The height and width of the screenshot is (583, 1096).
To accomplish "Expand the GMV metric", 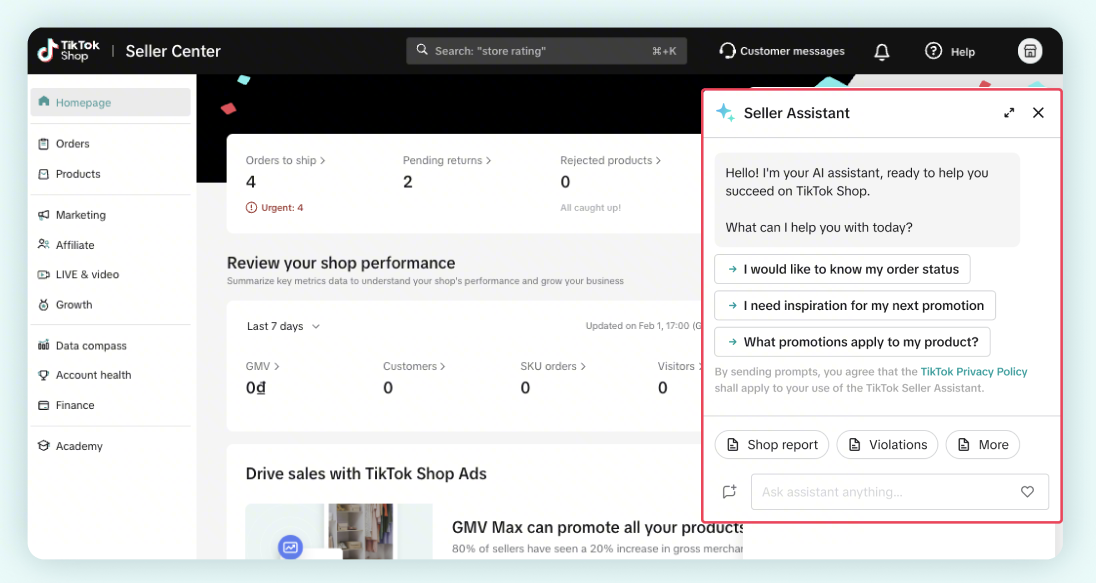I will [262, 366].
